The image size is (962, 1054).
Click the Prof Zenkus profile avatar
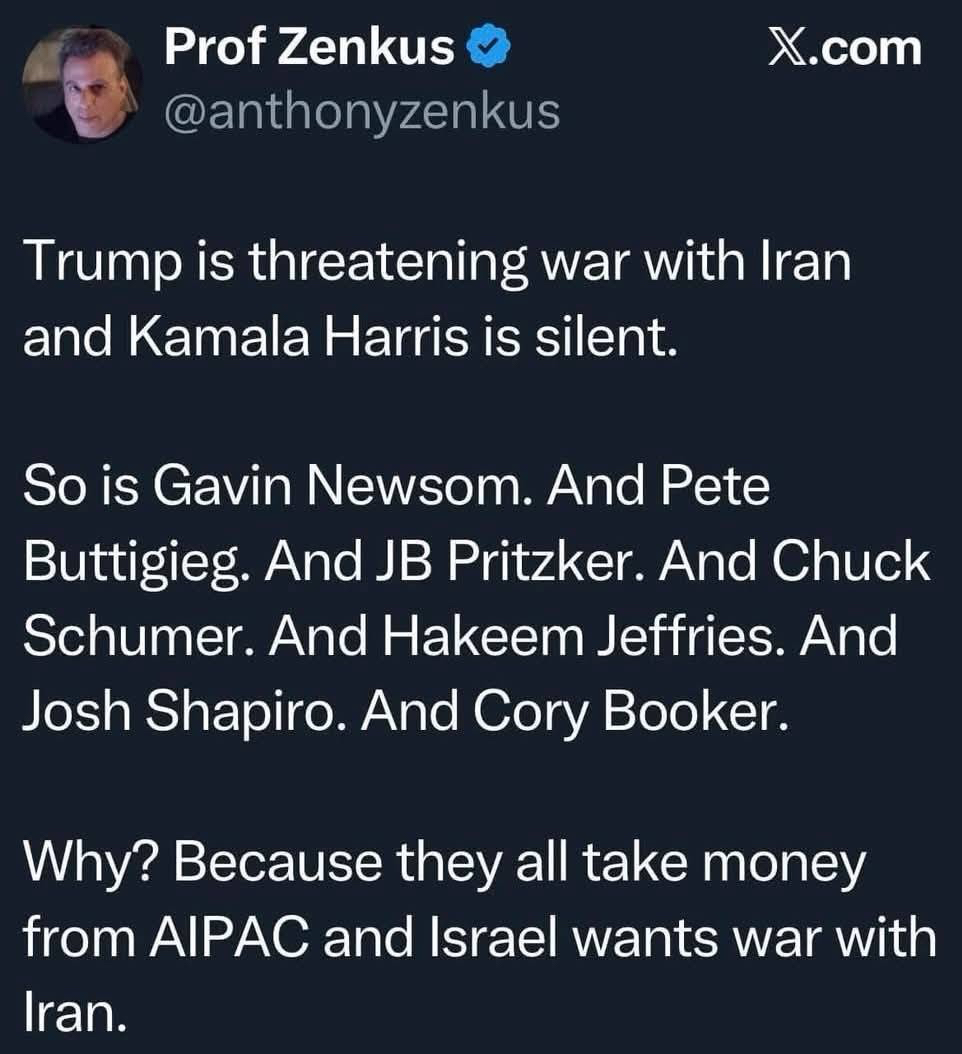[x=81, y=84]
